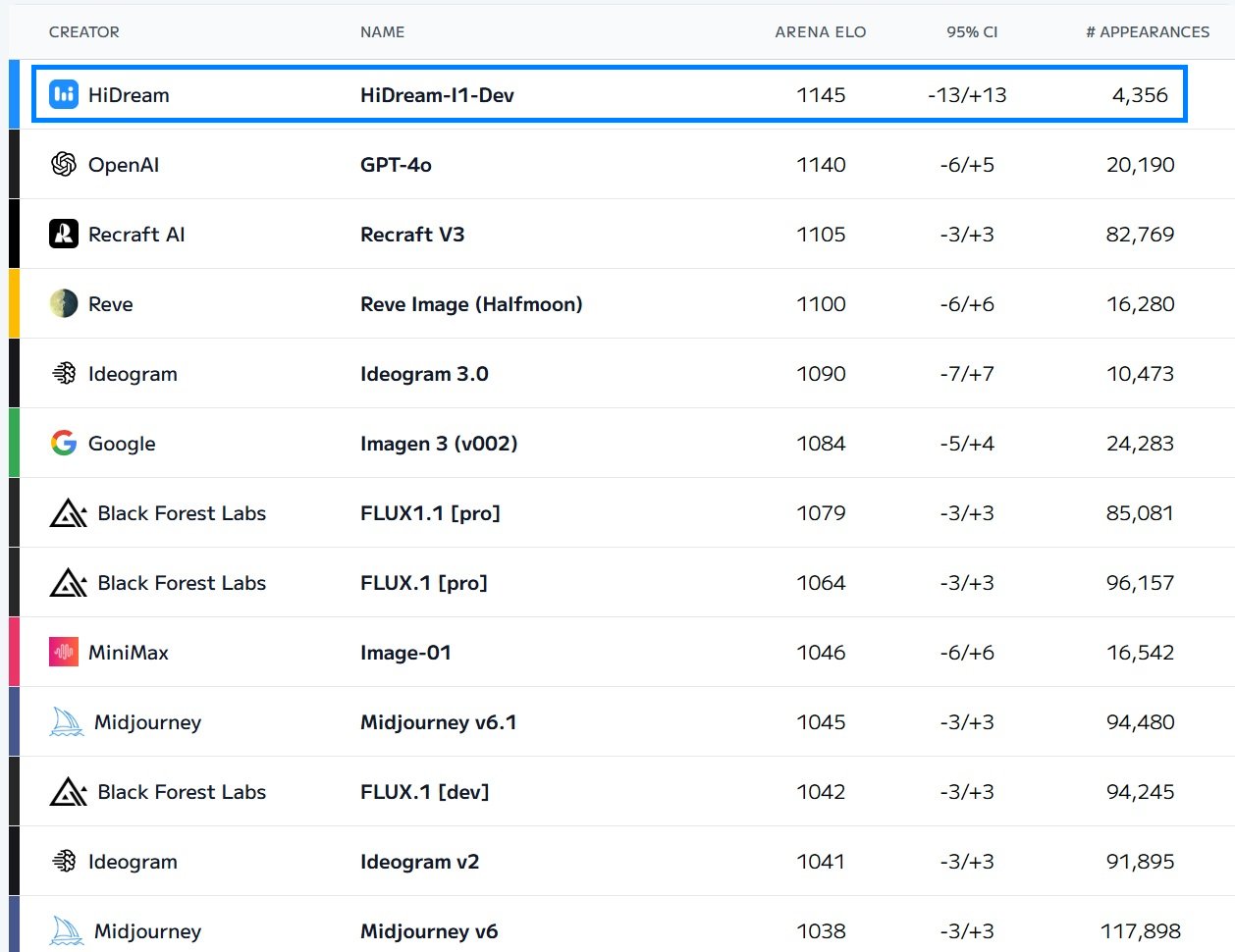Click the appearances count 20,190

point(1140,165)
